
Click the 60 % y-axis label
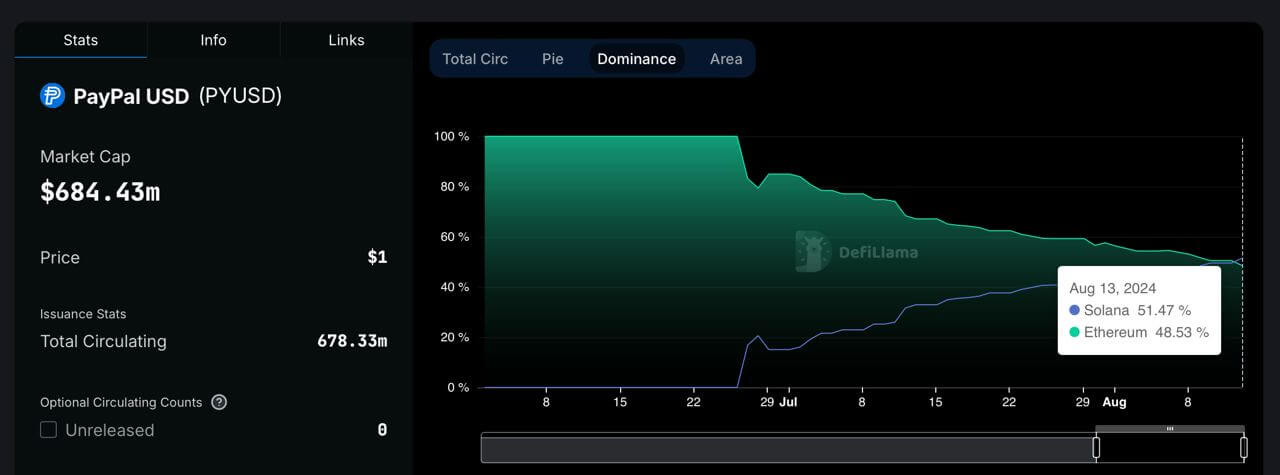455,237
